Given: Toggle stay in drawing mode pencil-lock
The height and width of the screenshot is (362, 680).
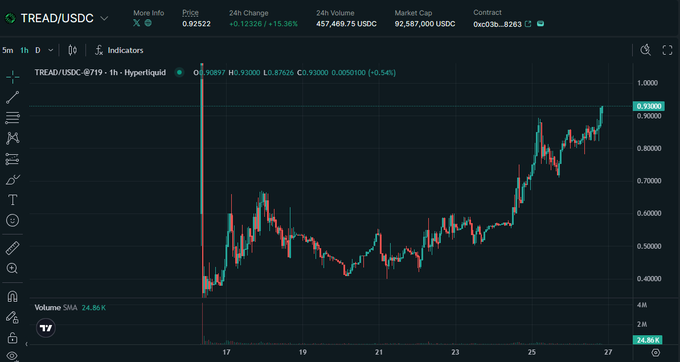Looking at the screenshot, I should pos(13,317).
